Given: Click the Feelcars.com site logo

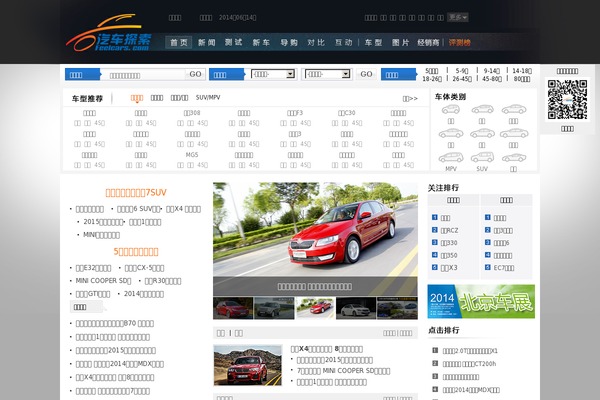Looking at the screenshot, I should pyautogui.click(x=109, y=33).
